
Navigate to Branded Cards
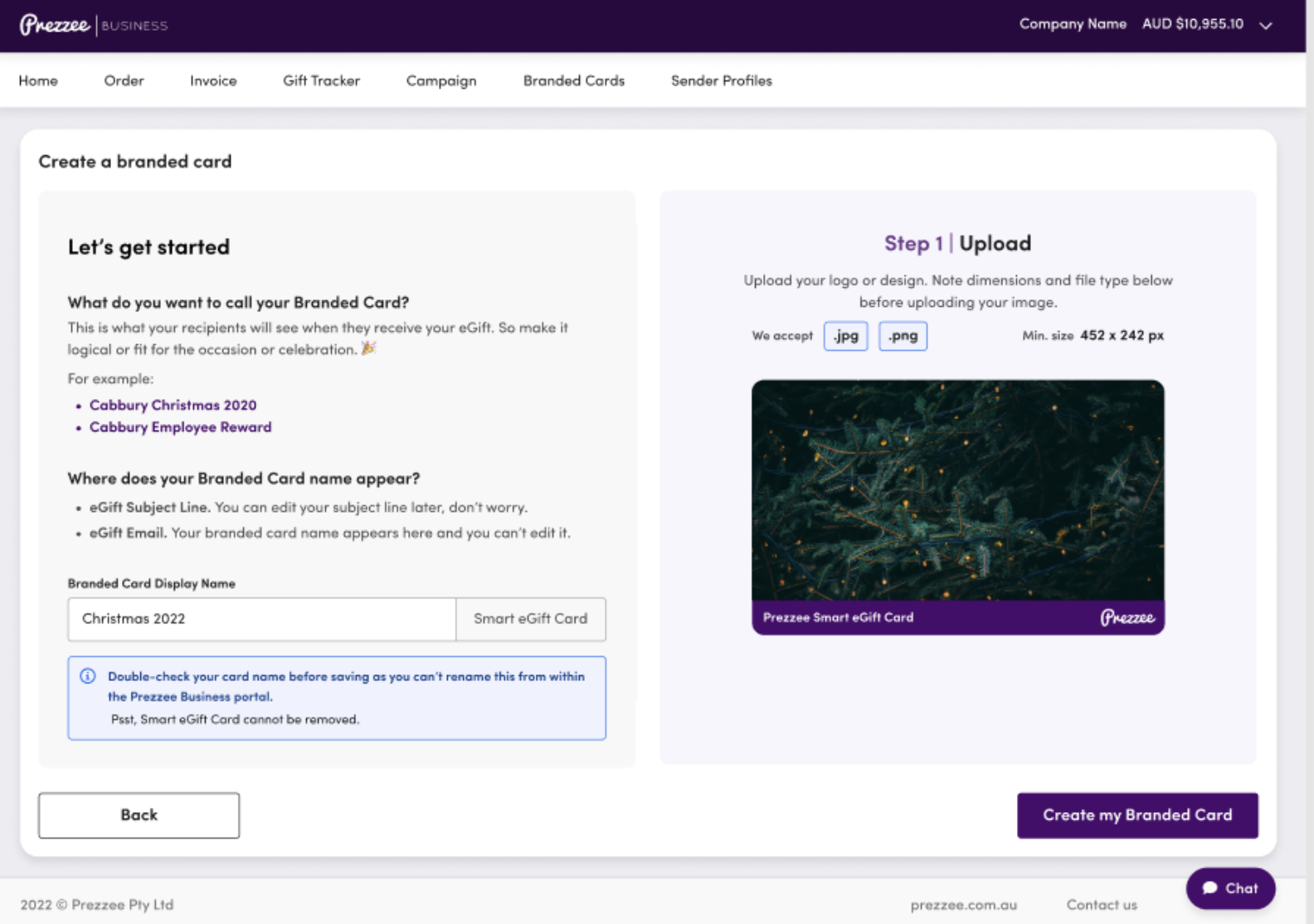(574, 80)
